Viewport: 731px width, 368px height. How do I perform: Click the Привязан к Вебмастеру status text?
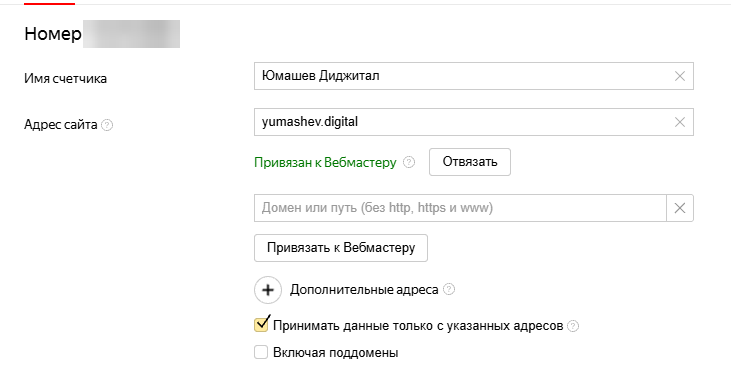click(325, 162)
